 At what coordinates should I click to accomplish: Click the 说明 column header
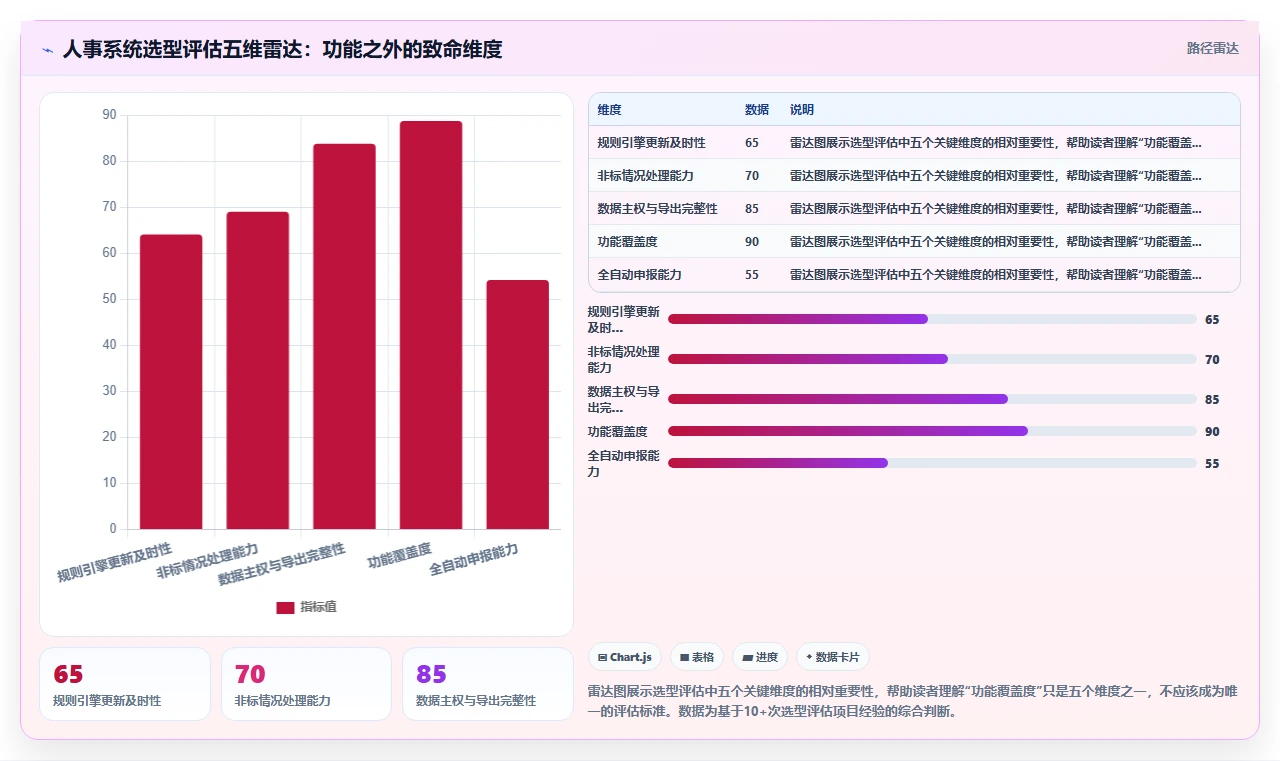pyautogui.click(x=802, y=109)
